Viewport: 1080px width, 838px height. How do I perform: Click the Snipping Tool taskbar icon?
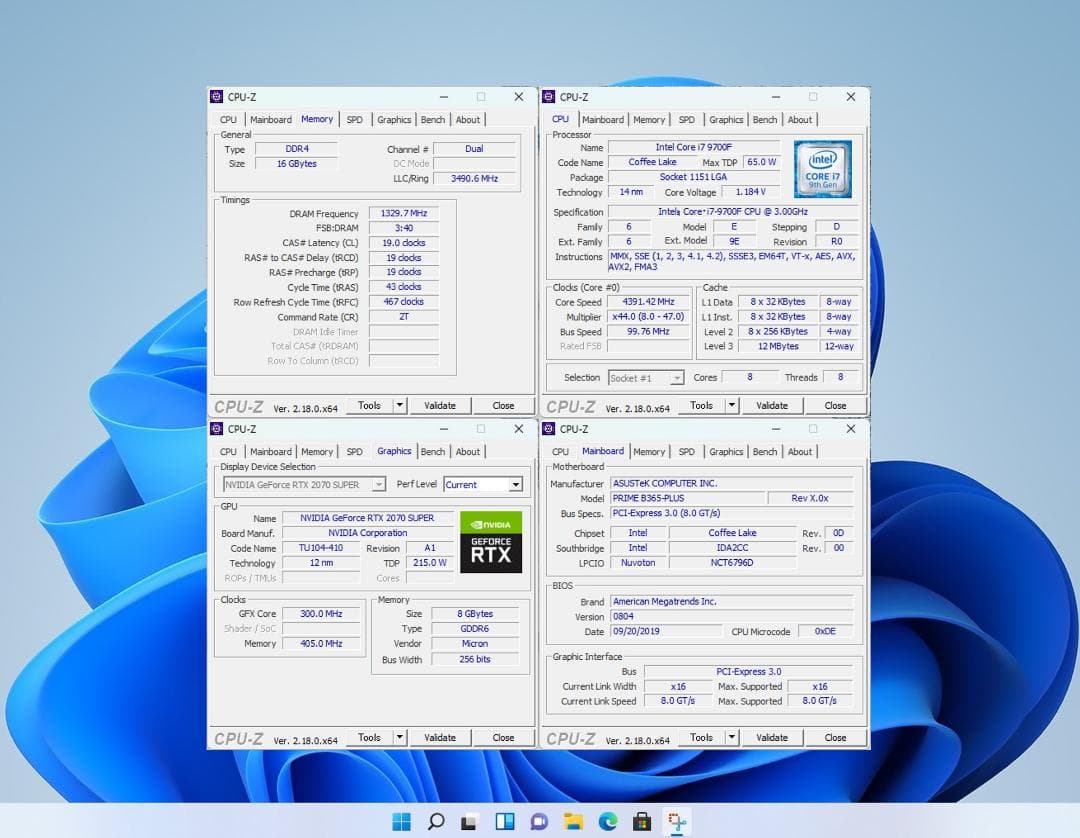pos(676,821)
